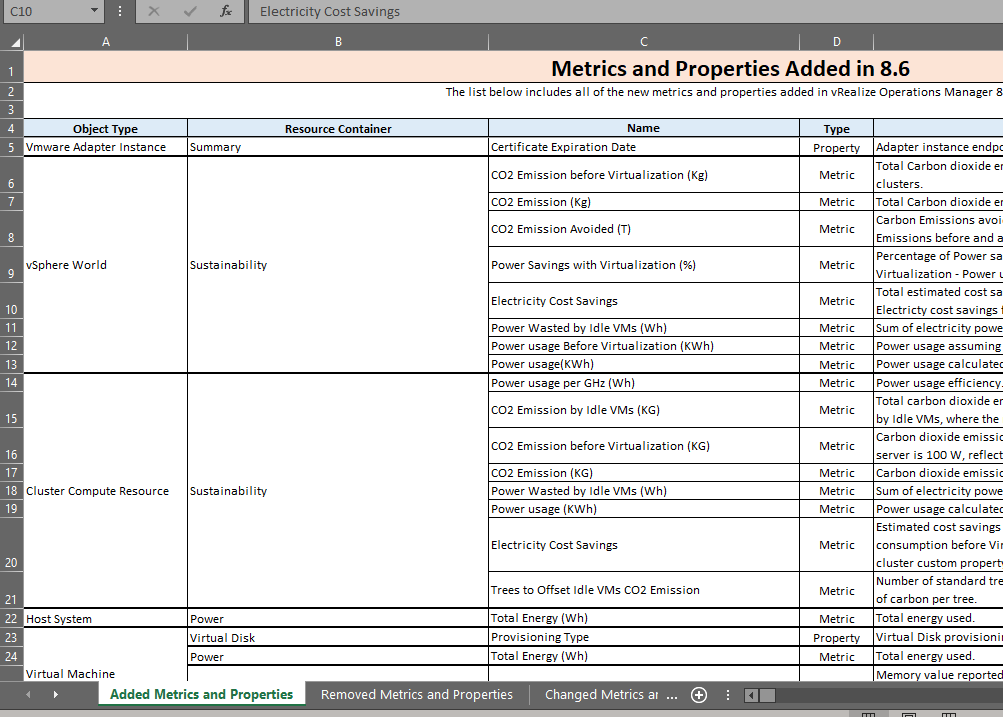1003x717 pixels.
Task: Select Total Energy (Wh) cell in row 24
Action: (x=644, y=656)
